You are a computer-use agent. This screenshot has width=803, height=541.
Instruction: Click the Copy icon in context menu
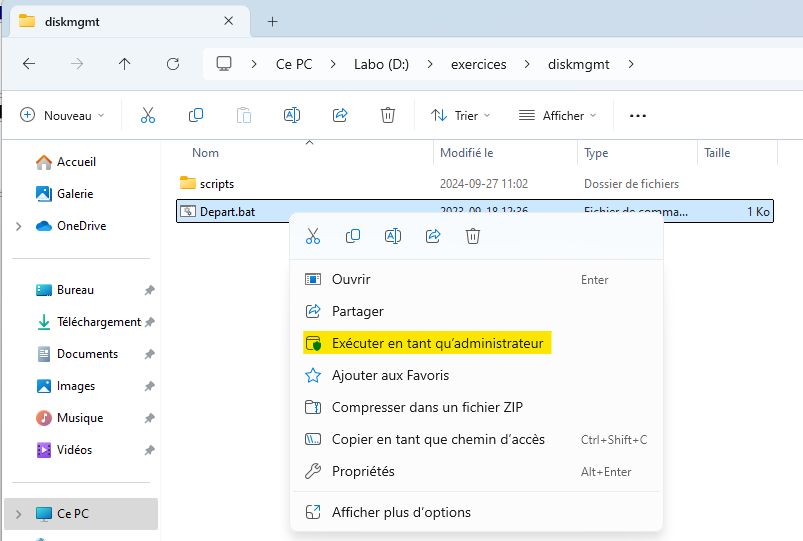tap(353, 236)
